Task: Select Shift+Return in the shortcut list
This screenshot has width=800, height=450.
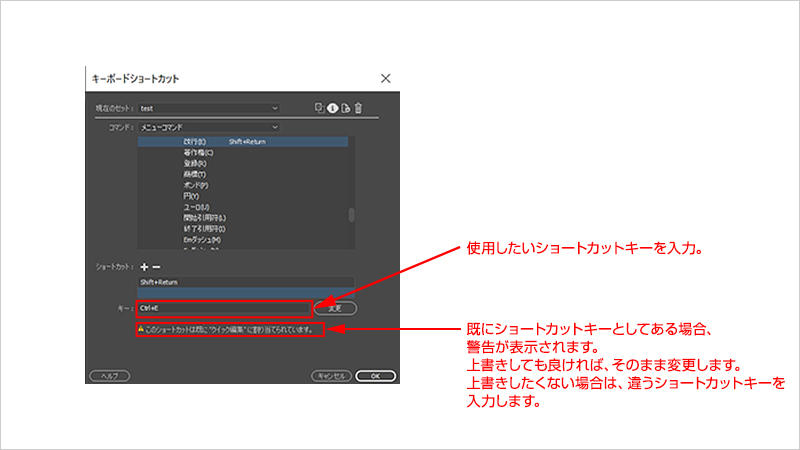Action: [245, 282]
